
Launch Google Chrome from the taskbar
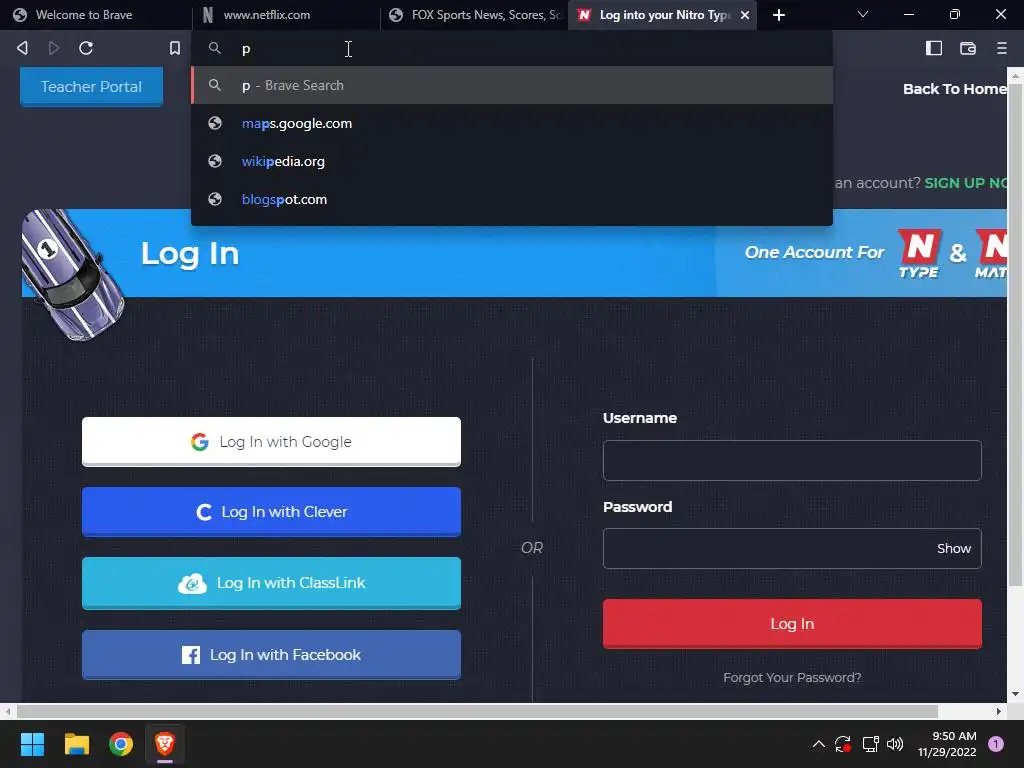pos(121,744)
